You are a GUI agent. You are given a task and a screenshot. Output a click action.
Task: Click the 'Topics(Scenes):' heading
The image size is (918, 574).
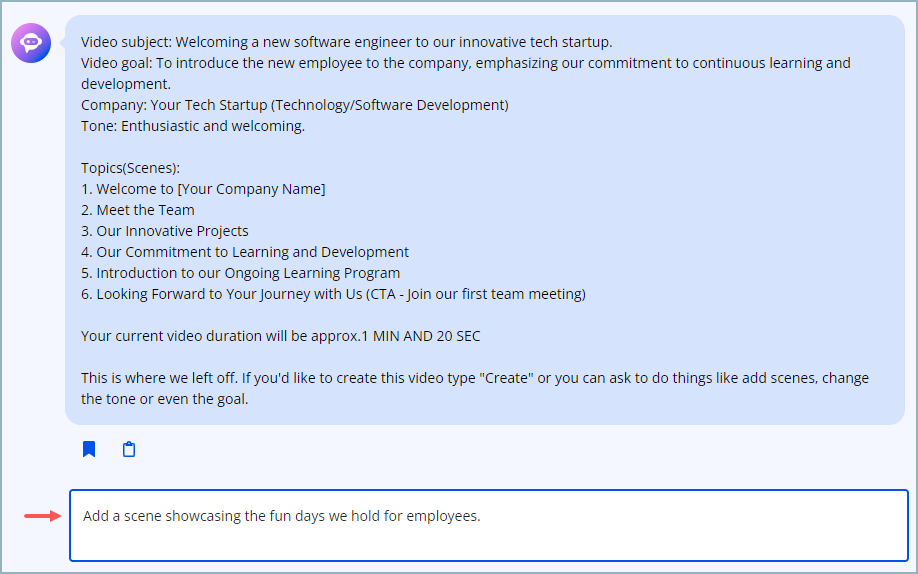[x=131, y=168]
